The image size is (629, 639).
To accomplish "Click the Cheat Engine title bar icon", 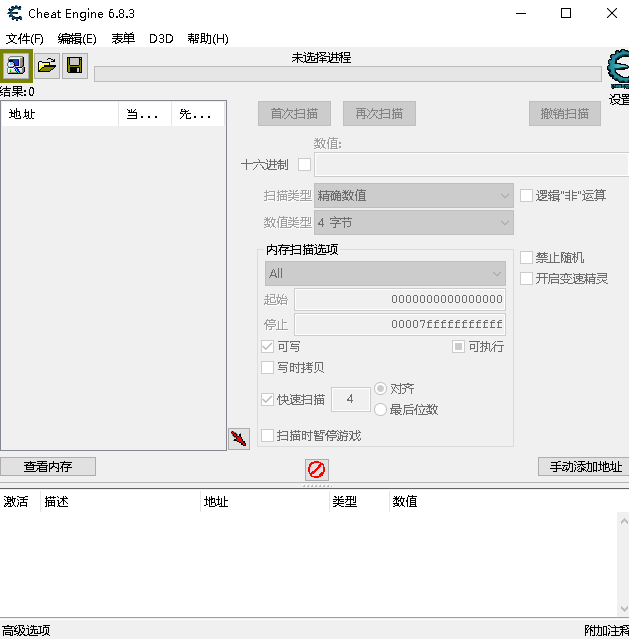I will point(15,13).
